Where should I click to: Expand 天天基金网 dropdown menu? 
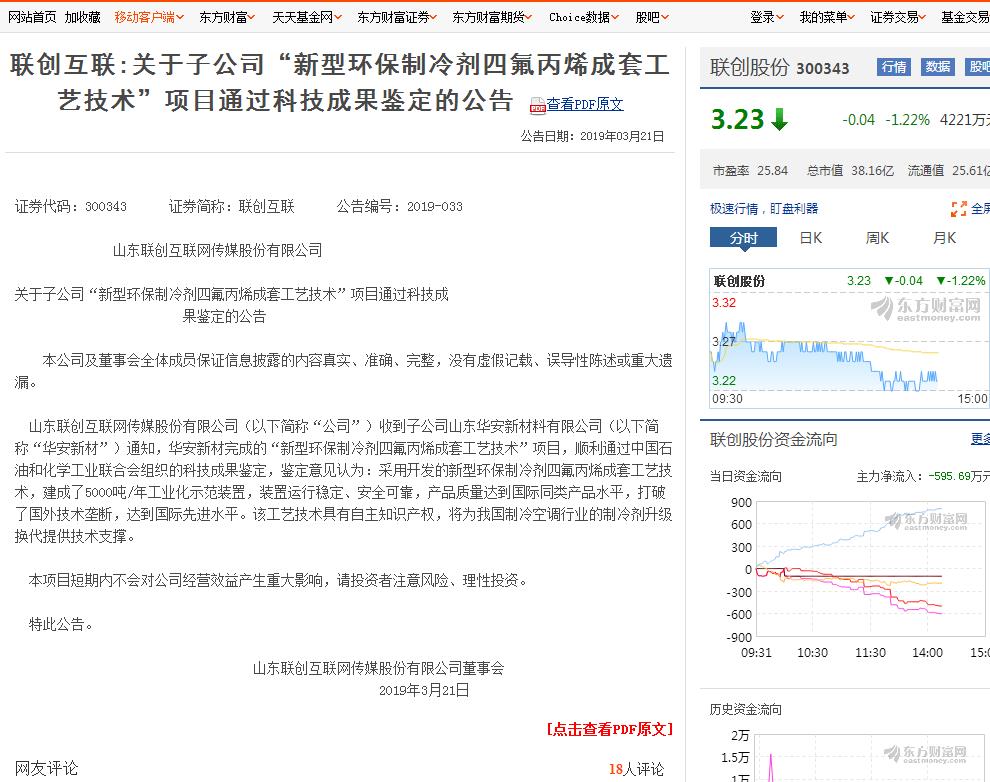click(307, 17)
